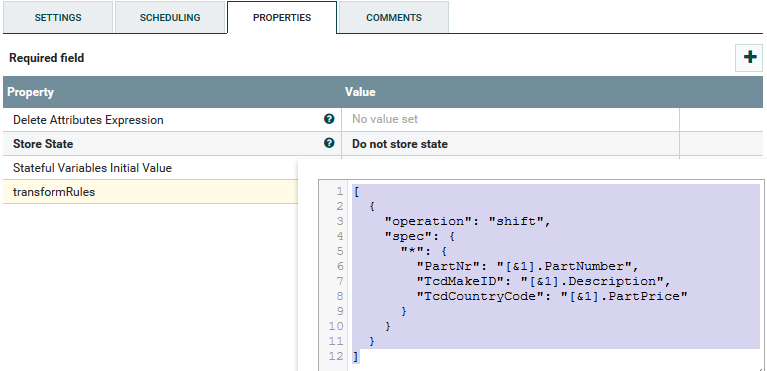Click the "TcdMakeID" mapping line
Screen dimensions: 767x371
click(x=543, y=281)
